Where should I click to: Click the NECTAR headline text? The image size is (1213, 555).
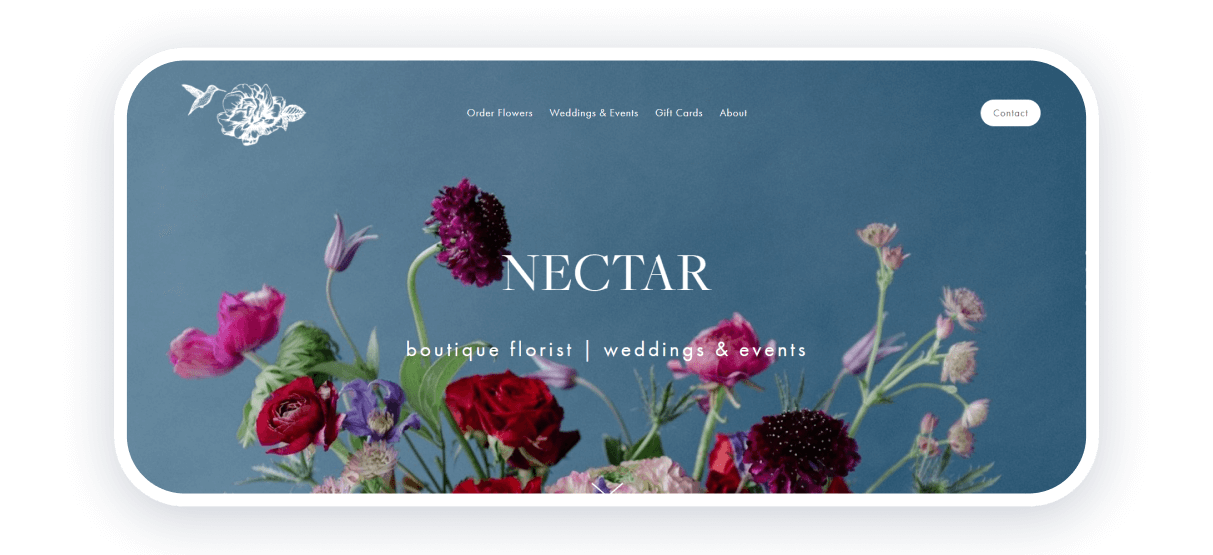tap(607, 272)
